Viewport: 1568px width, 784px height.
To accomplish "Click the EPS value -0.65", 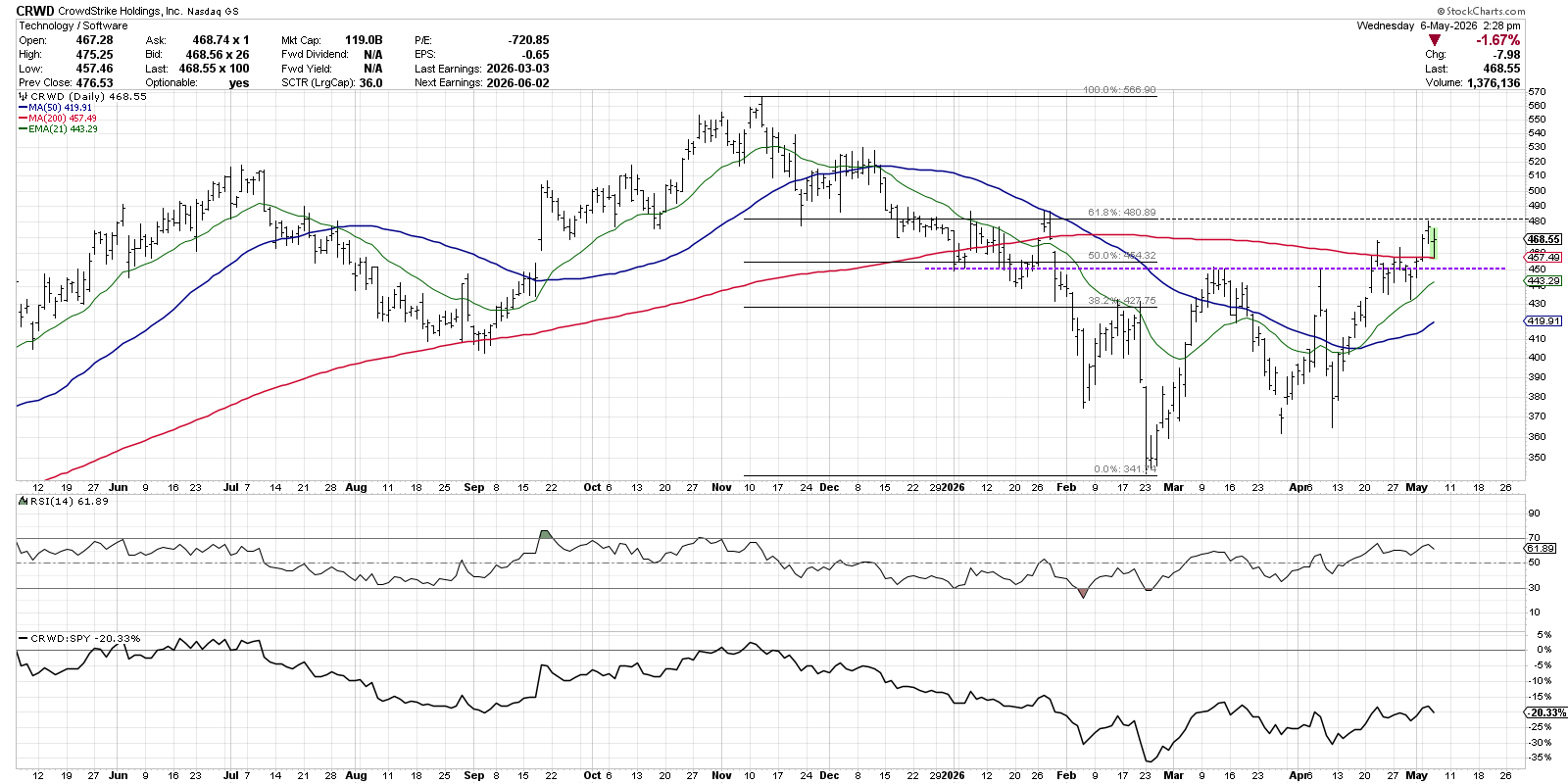I will tap(536, 55).
